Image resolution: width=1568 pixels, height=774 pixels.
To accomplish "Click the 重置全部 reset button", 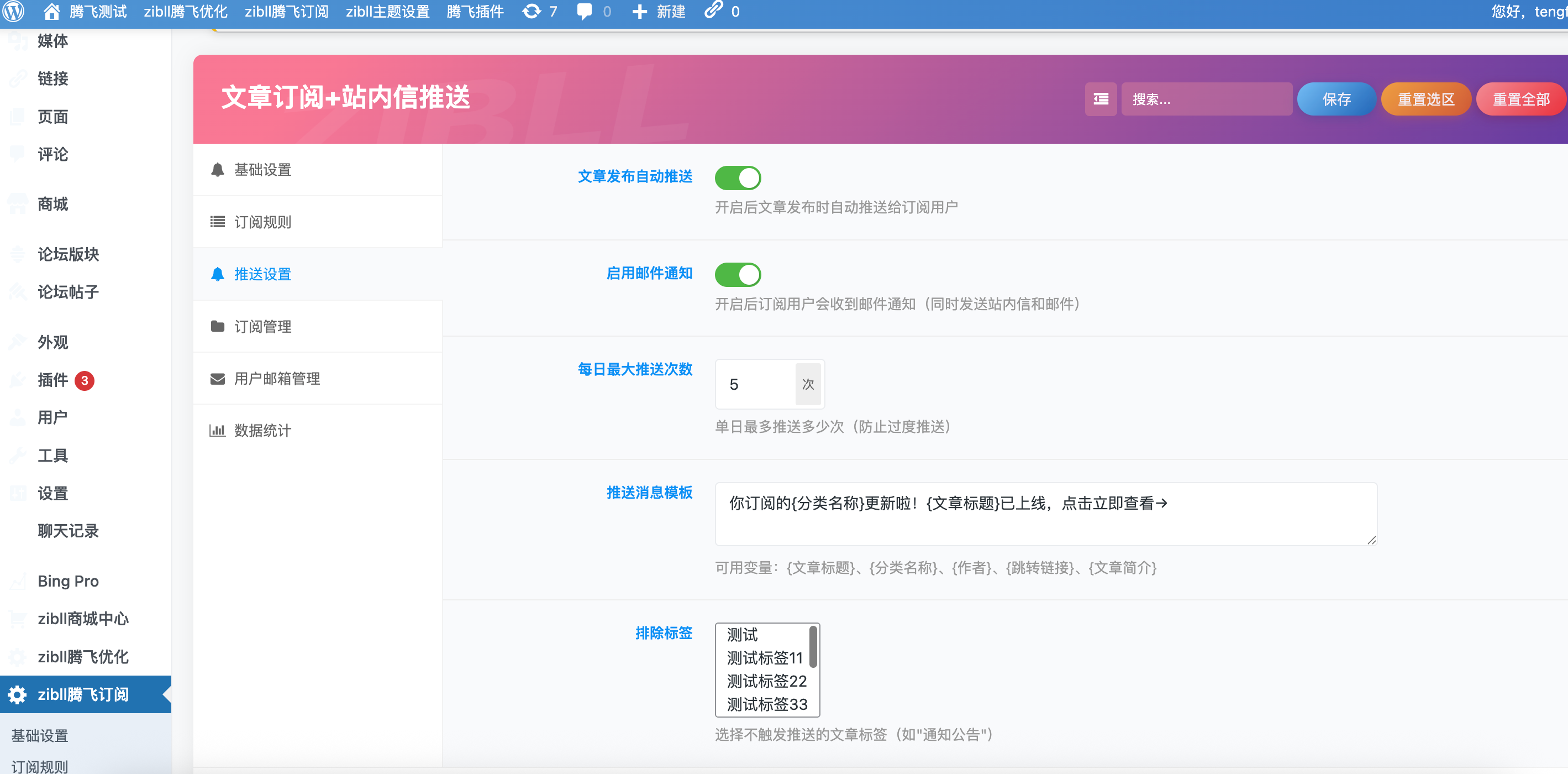I will (1520, 98).
